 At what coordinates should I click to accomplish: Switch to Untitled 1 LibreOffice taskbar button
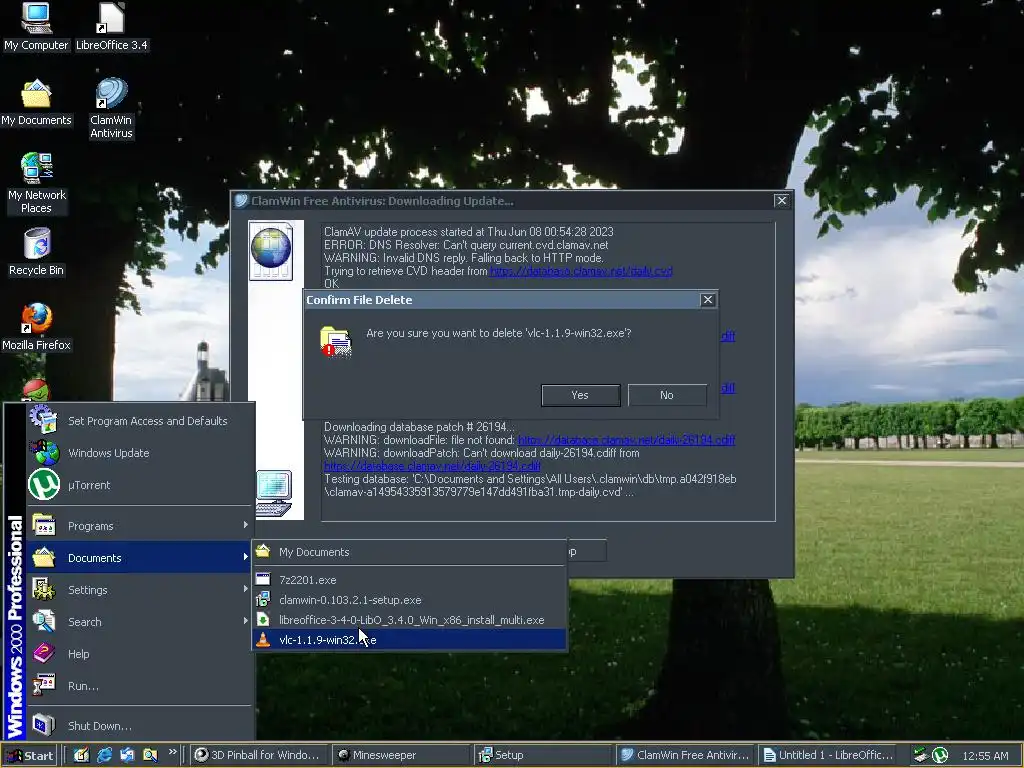[x=828, y=755]
